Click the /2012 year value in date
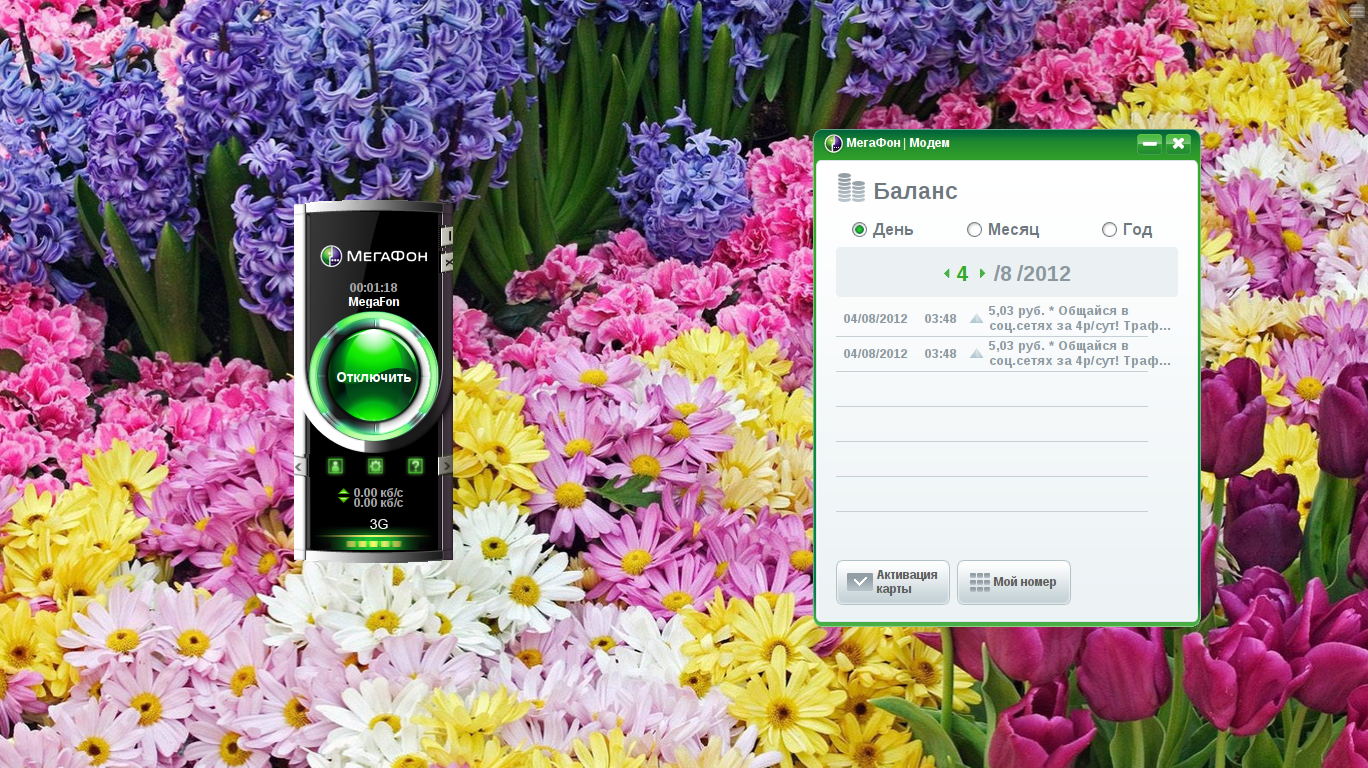The width and height of the screenshot is (1368, 768). 1044,274
